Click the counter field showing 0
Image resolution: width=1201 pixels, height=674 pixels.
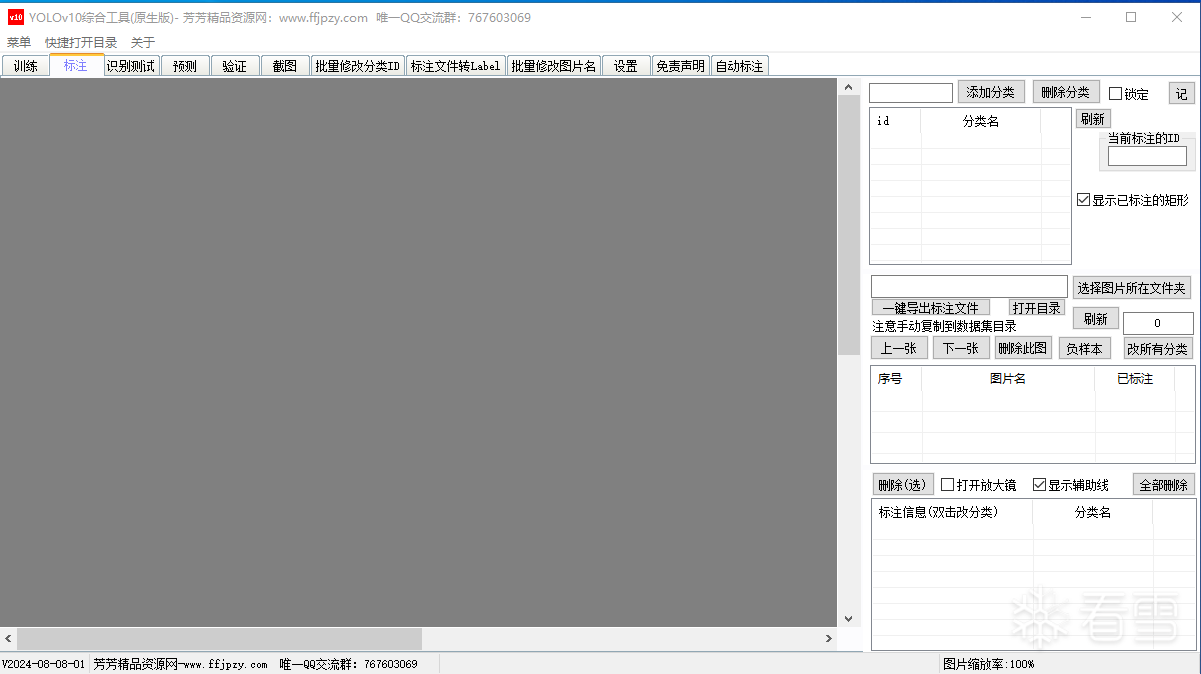pyautogui.click(x=1158, y=323)
